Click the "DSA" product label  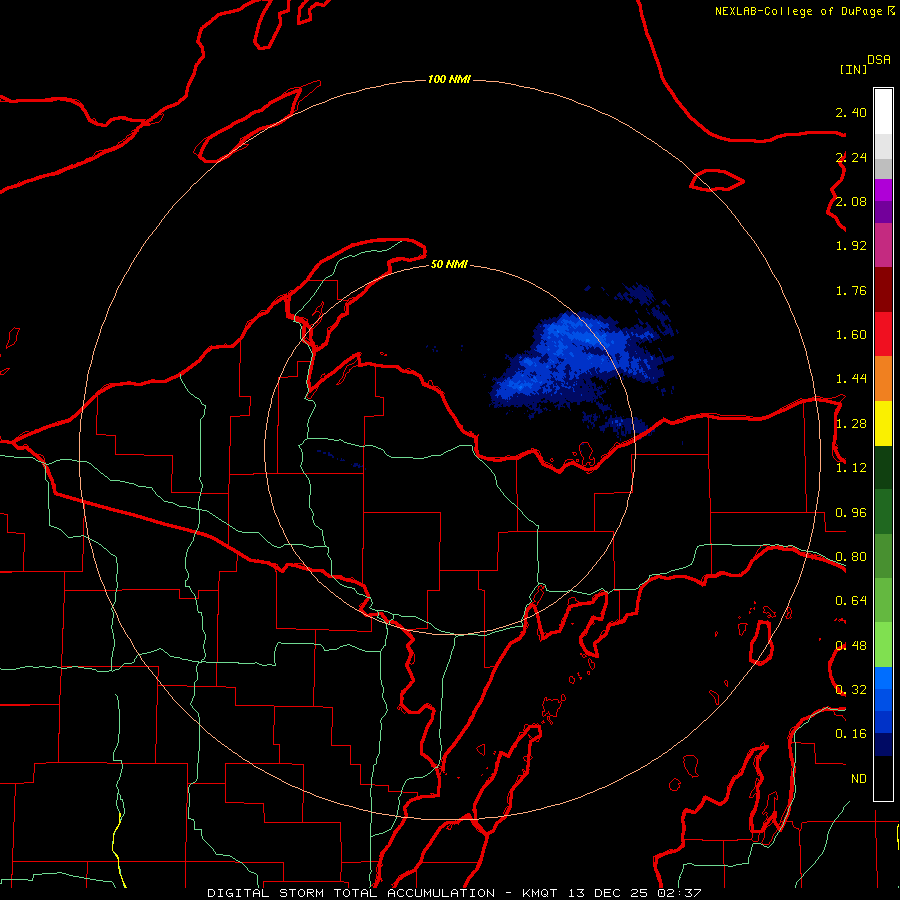pyautogui.click(x=879, y=60)
